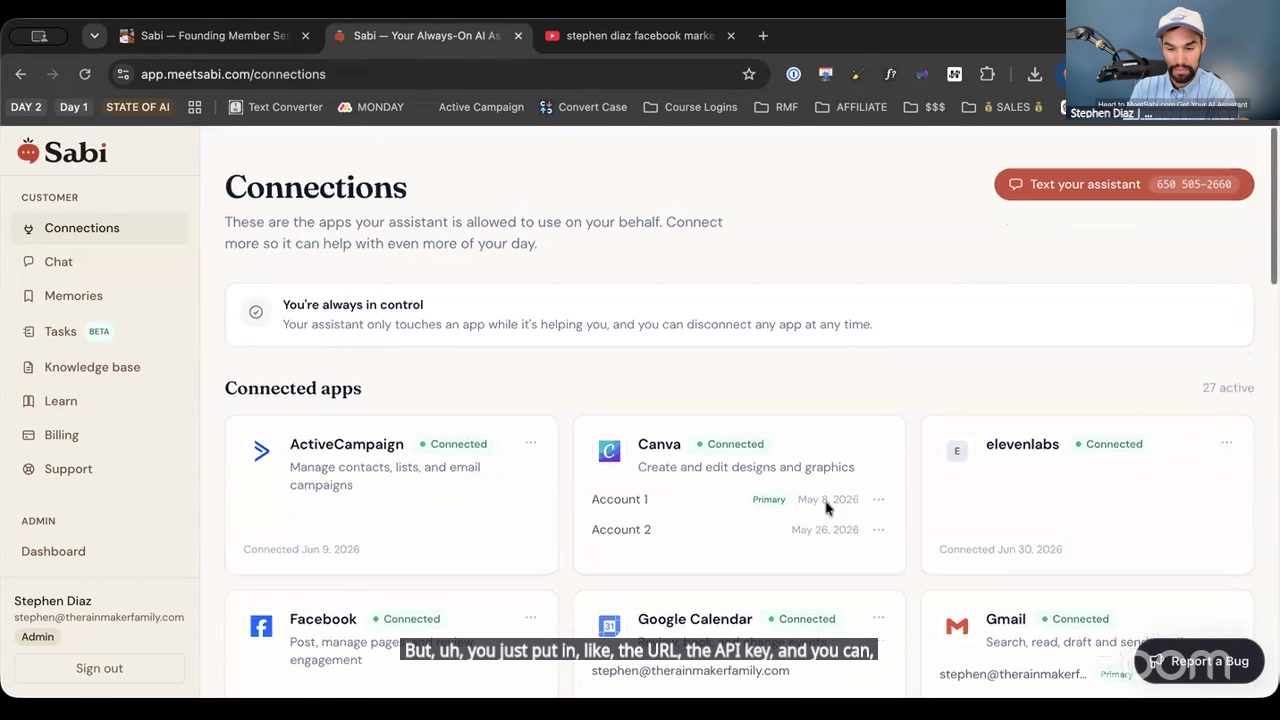Viewport: 1280px width, 720px height.
Task: Click the checkmark icon beside You're always in control
Action: coord(256,312)
